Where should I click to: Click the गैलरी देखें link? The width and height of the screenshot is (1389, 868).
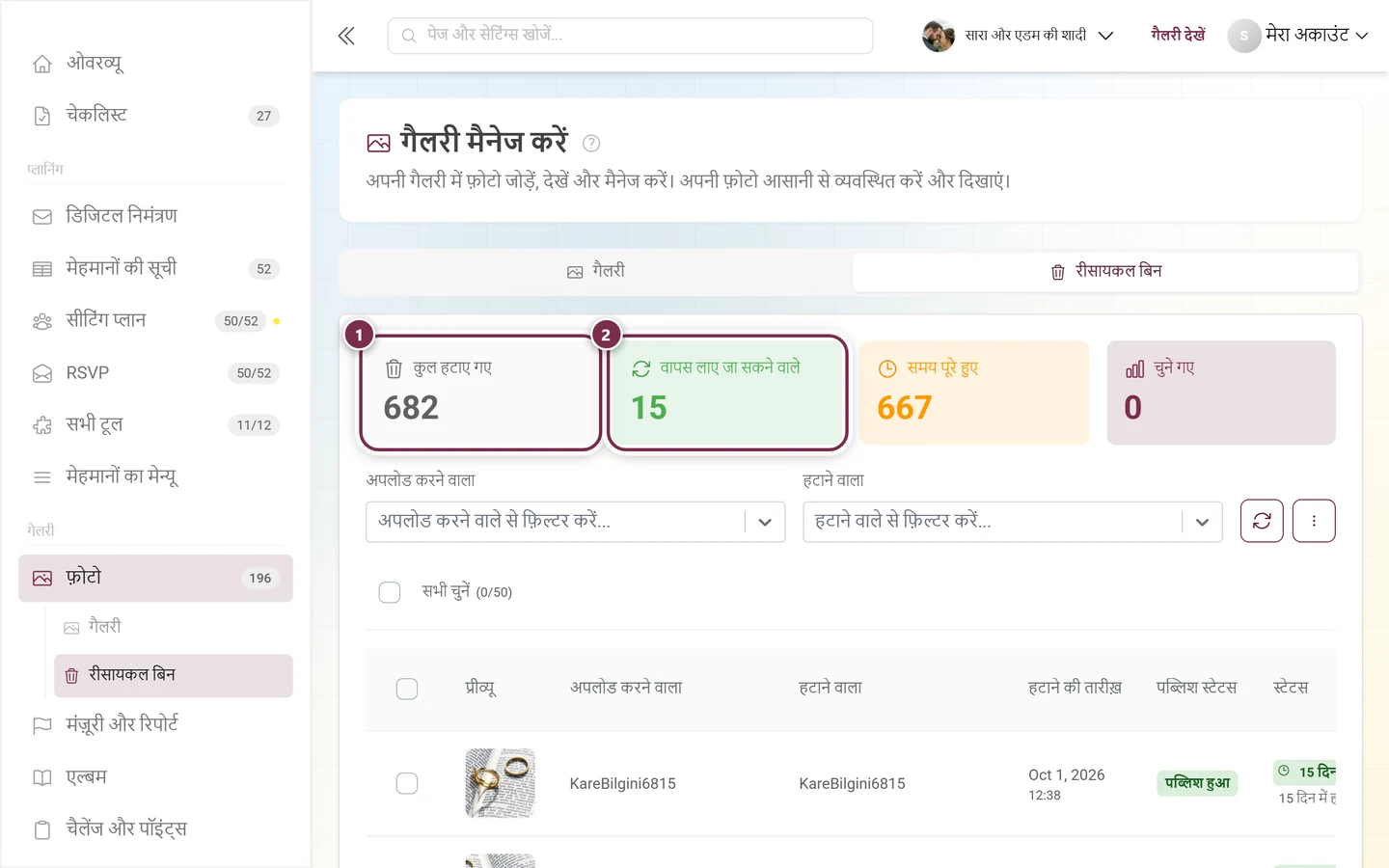(x=1178, y=35)
